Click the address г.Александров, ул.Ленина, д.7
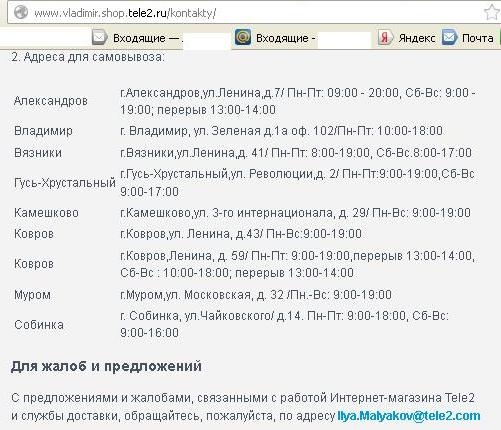Screen dimensions: 501x430 (201, 92)
